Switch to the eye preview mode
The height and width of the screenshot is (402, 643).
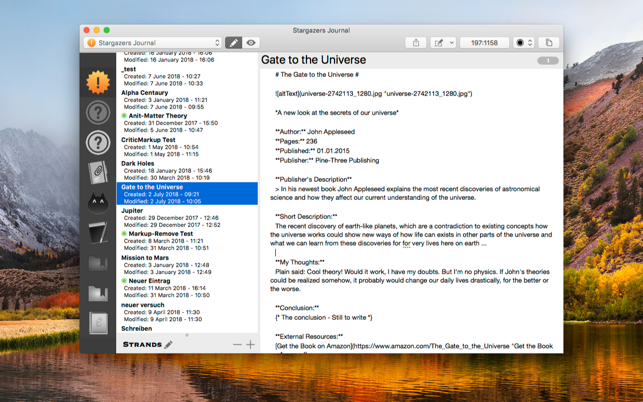point(251,43)
